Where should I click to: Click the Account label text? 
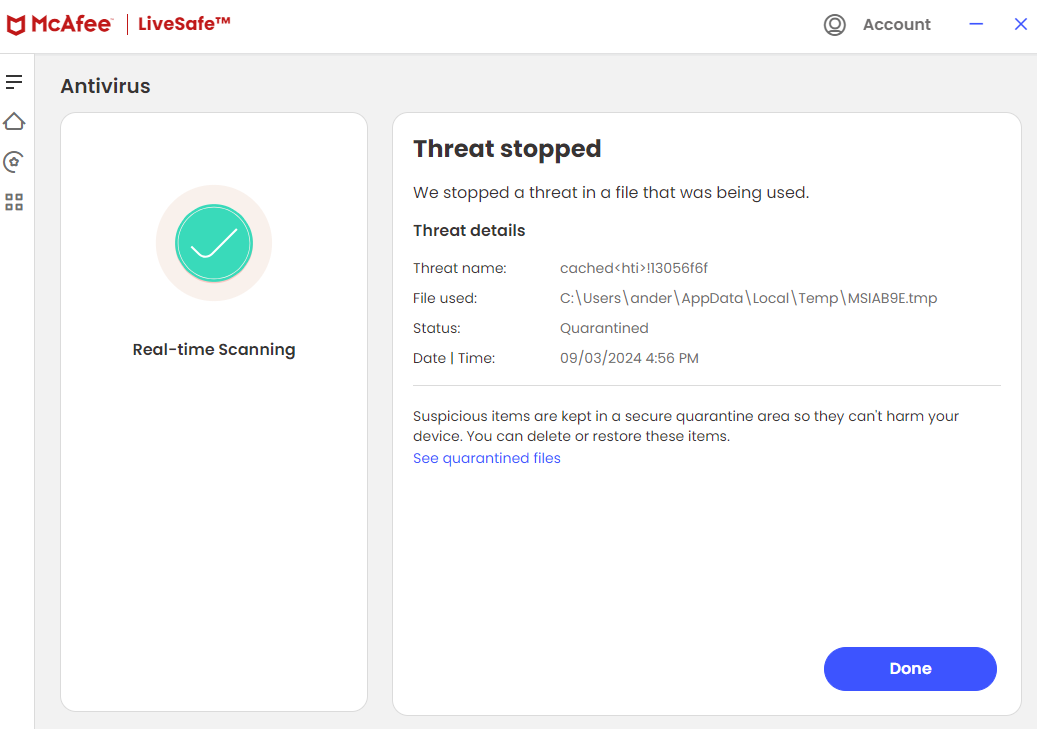pos(896,24)
